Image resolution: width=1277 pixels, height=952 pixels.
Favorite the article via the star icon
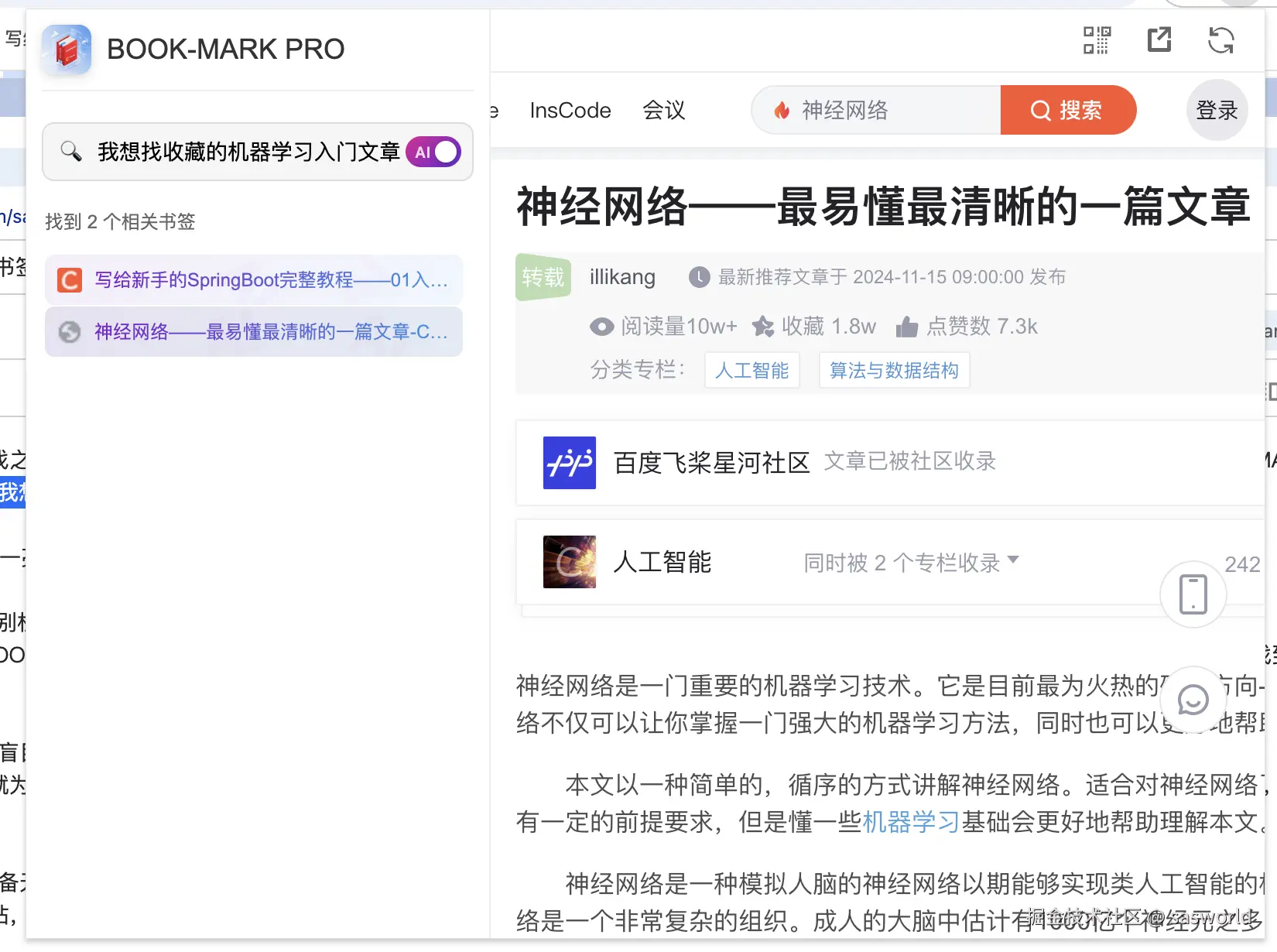(x=764, y=326)
